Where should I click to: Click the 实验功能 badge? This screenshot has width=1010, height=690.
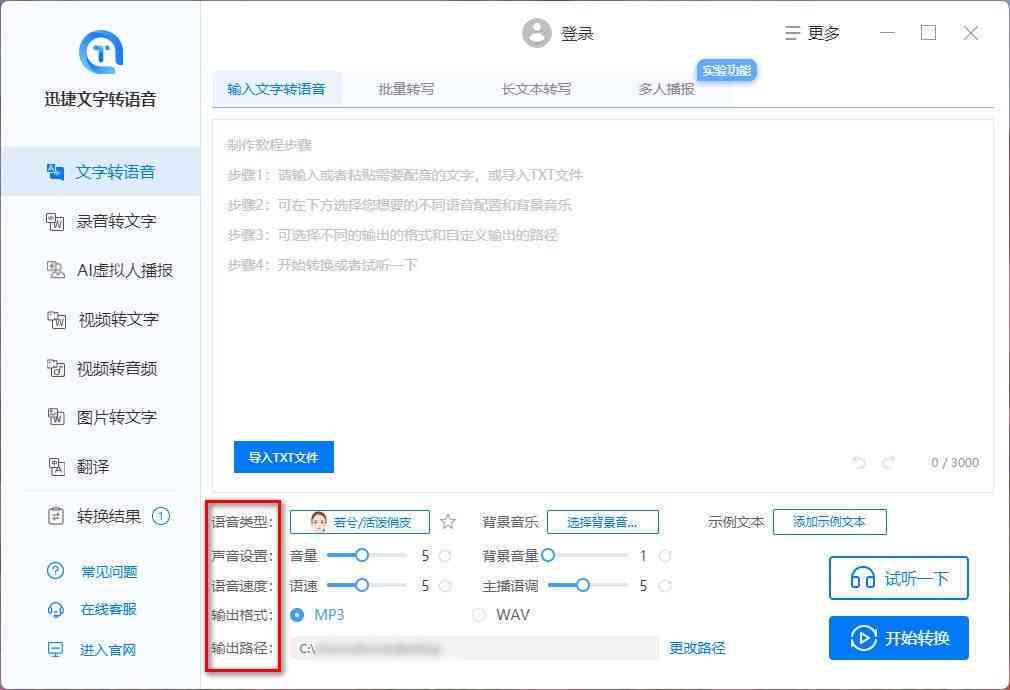click(727, 70)
